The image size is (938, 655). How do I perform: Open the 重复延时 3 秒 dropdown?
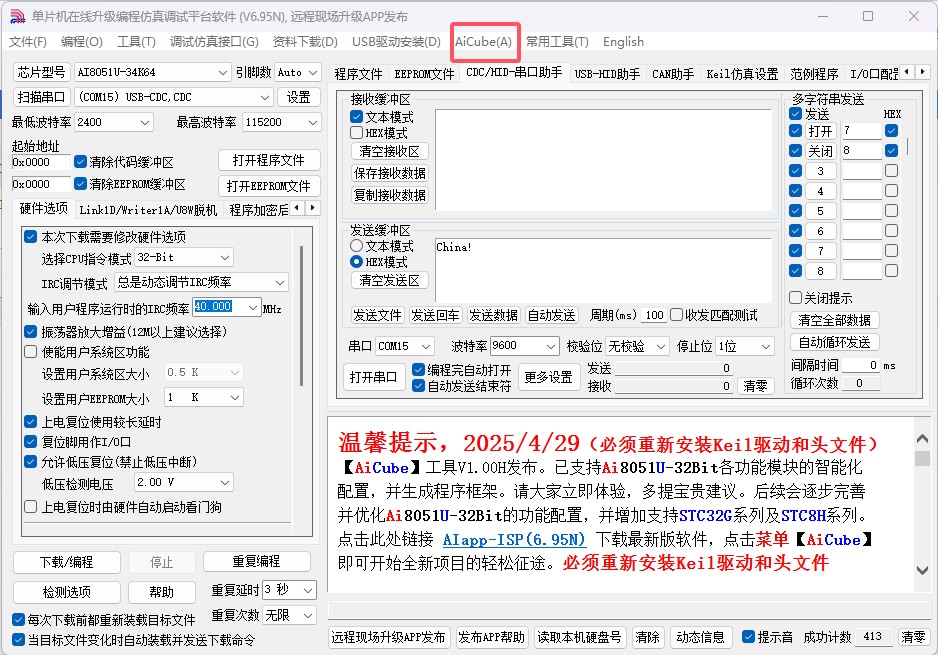[x=290, y=590]
